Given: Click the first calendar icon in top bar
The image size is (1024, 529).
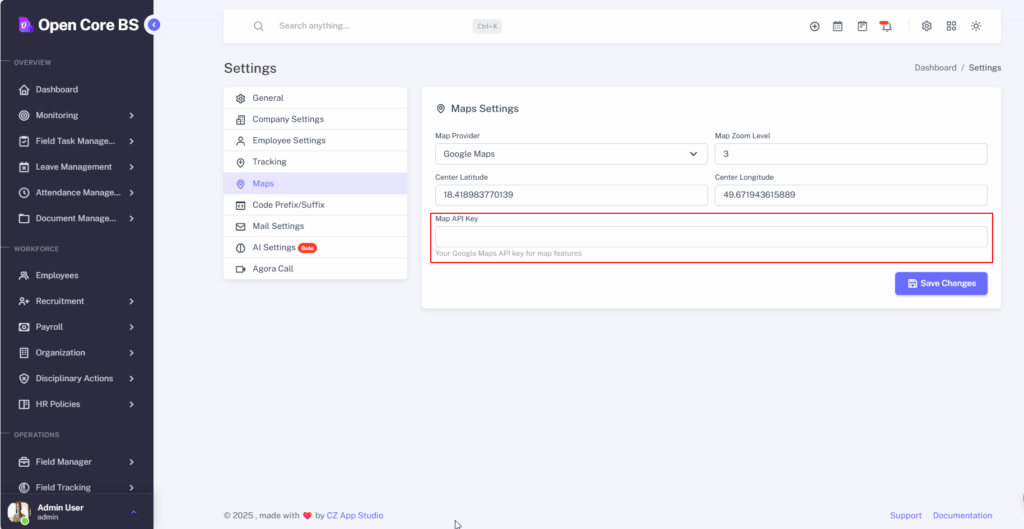Looking at the screenshot, I should point(838,26).
